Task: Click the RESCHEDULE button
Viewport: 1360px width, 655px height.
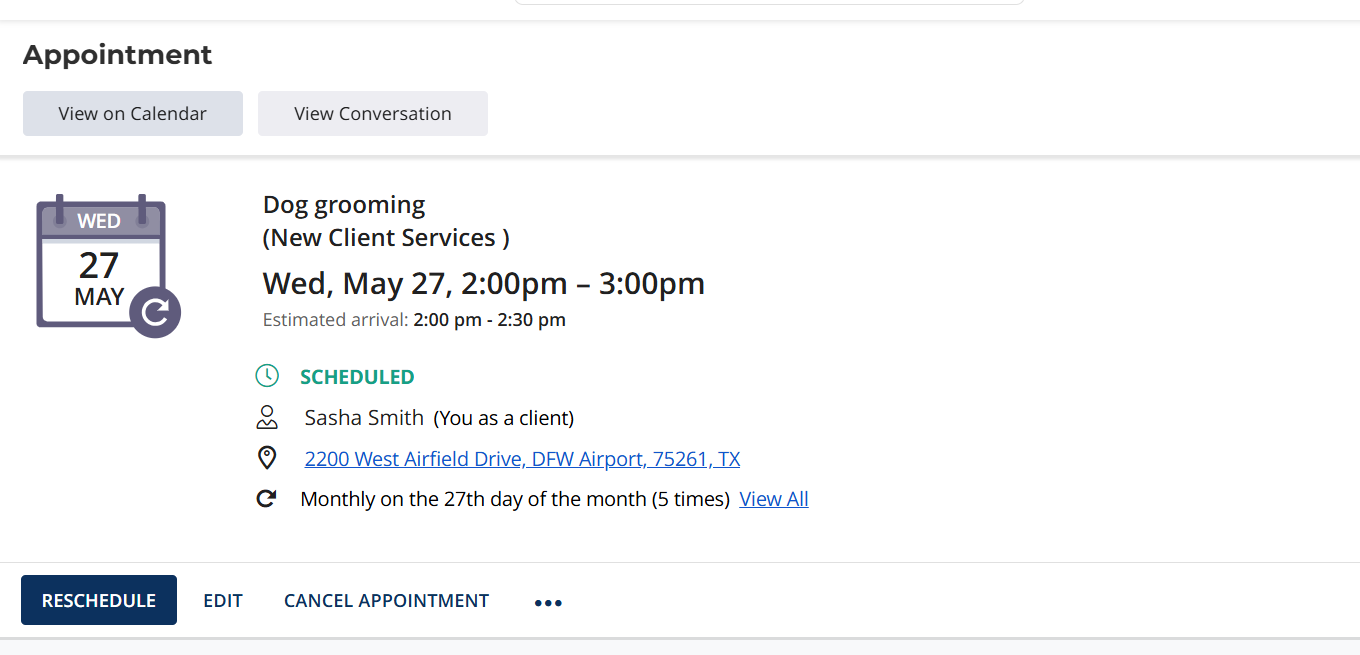Action: tap(99, 600)
